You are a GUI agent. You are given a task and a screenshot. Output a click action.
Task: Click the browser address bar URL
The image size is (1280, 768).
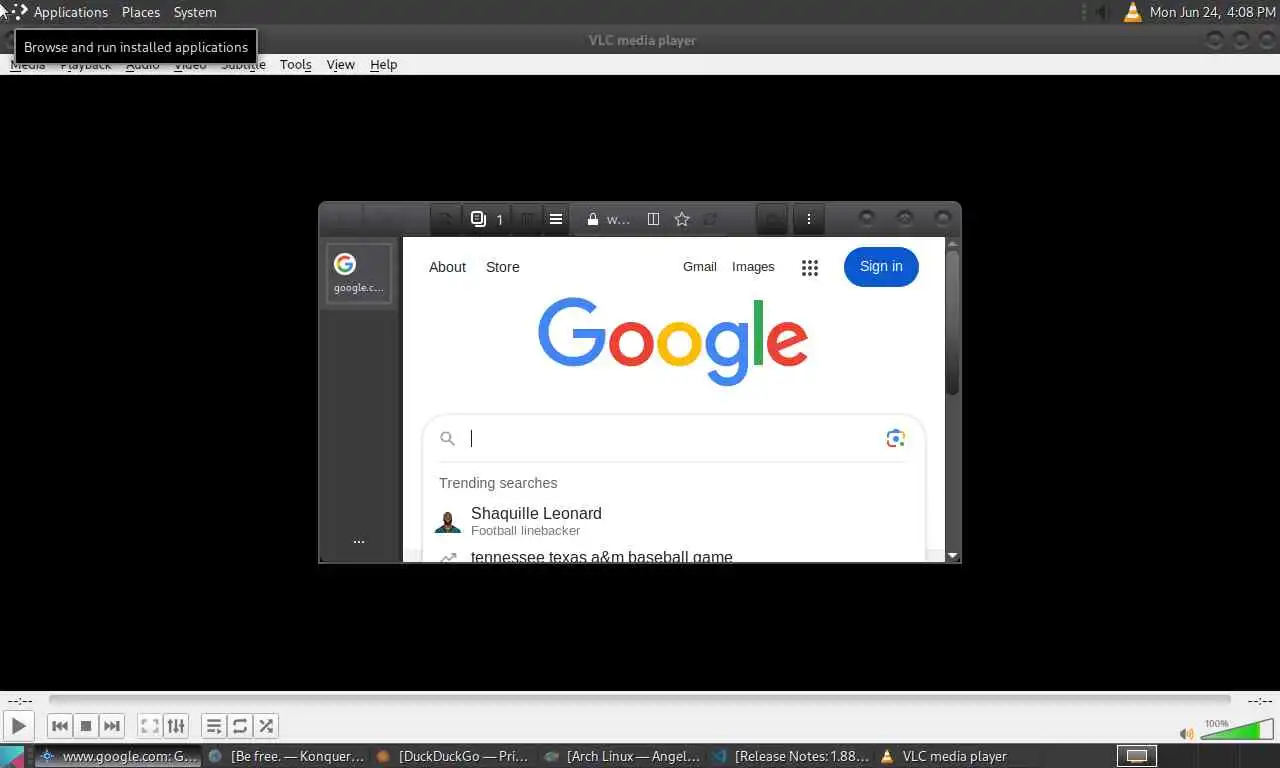coord(619,219)
